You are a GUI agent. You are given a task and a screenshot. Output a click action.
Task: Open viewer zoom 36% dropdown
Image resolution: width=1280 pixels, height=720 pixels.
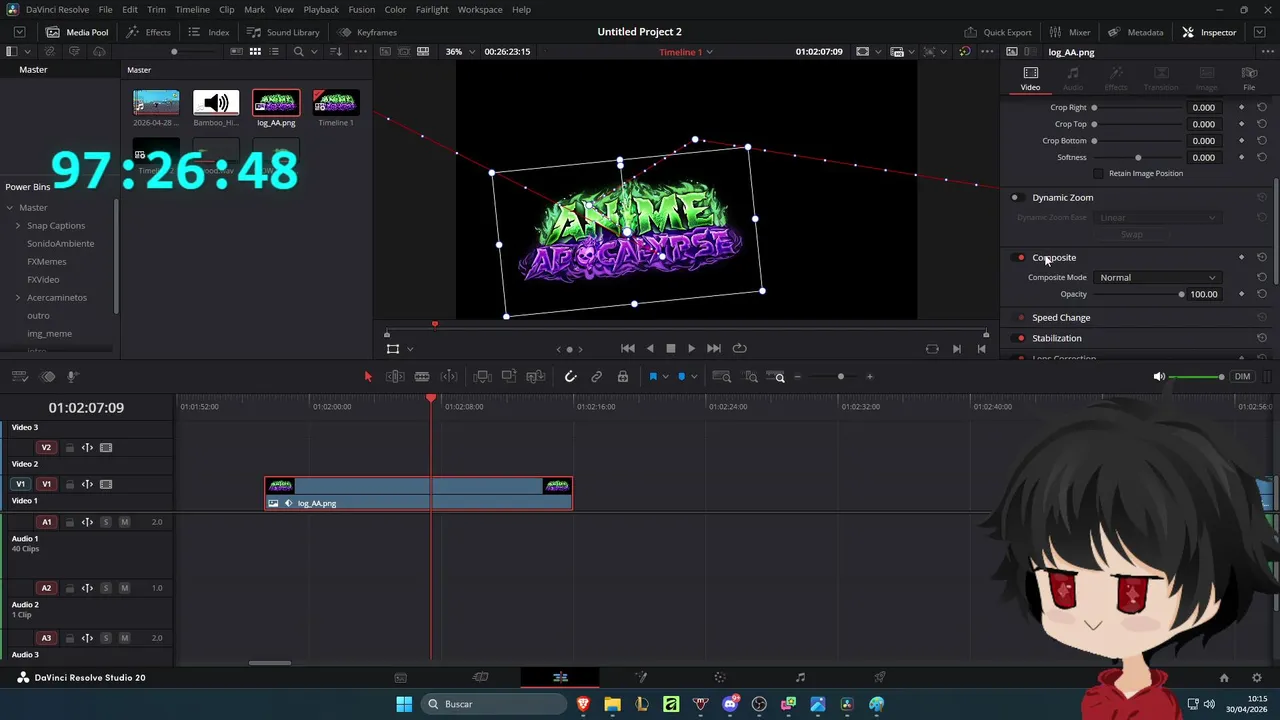click(x=462, y=51)
